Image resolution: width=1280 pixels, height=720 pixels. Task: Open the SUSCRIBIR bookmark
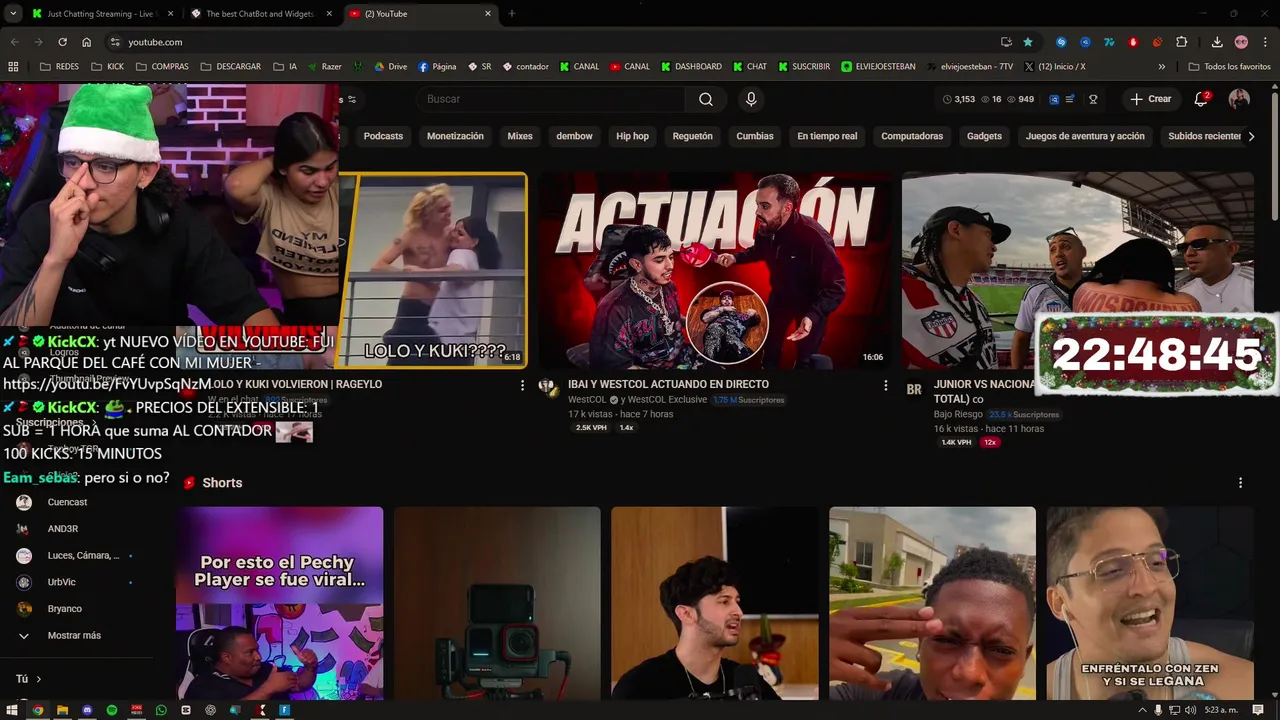(803, 67)
